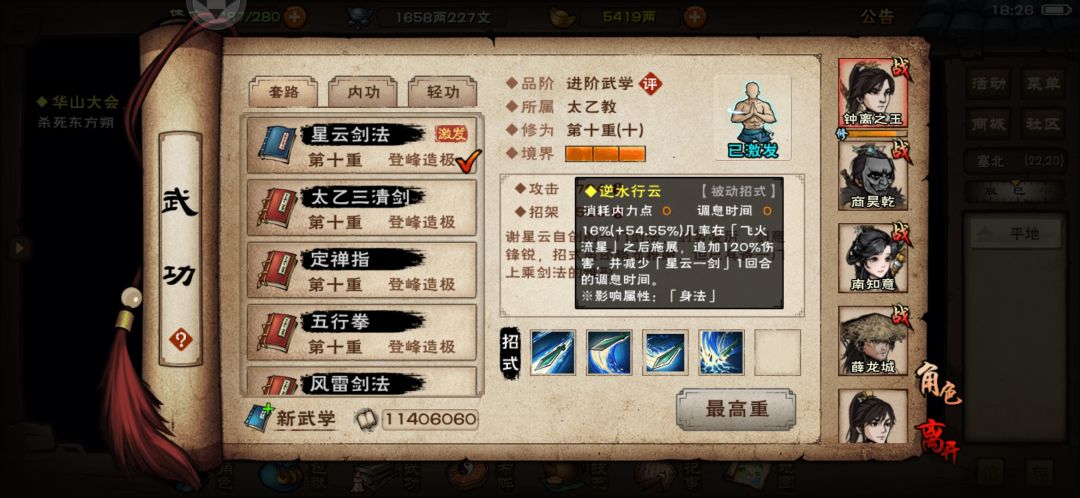Viewport: 1080px width, 498px height.
Task: Select the second skill move icon
Action: 608,352
